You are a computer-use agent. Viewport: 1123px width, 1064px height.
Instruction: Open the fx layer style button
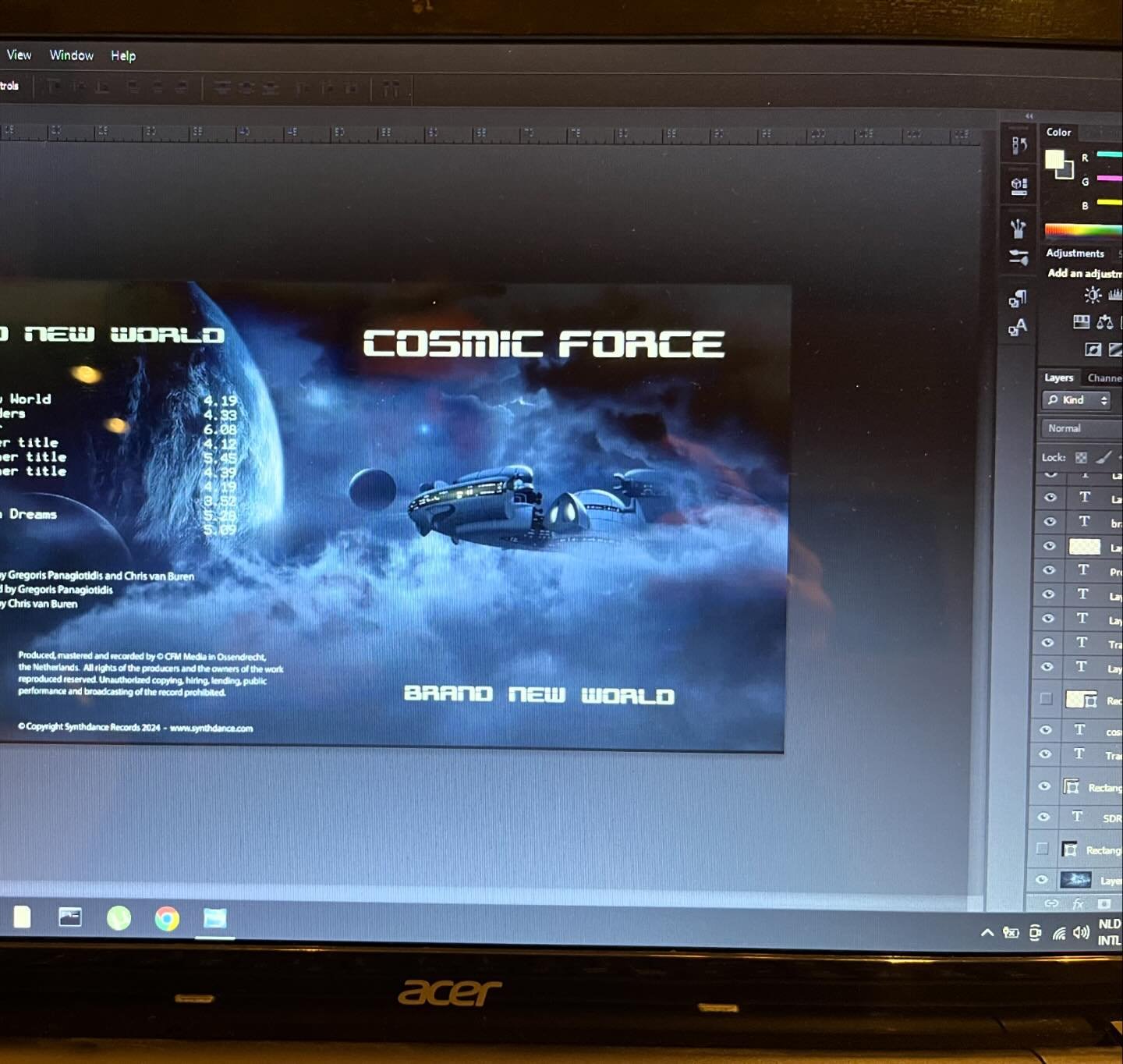click(1078, 903)
